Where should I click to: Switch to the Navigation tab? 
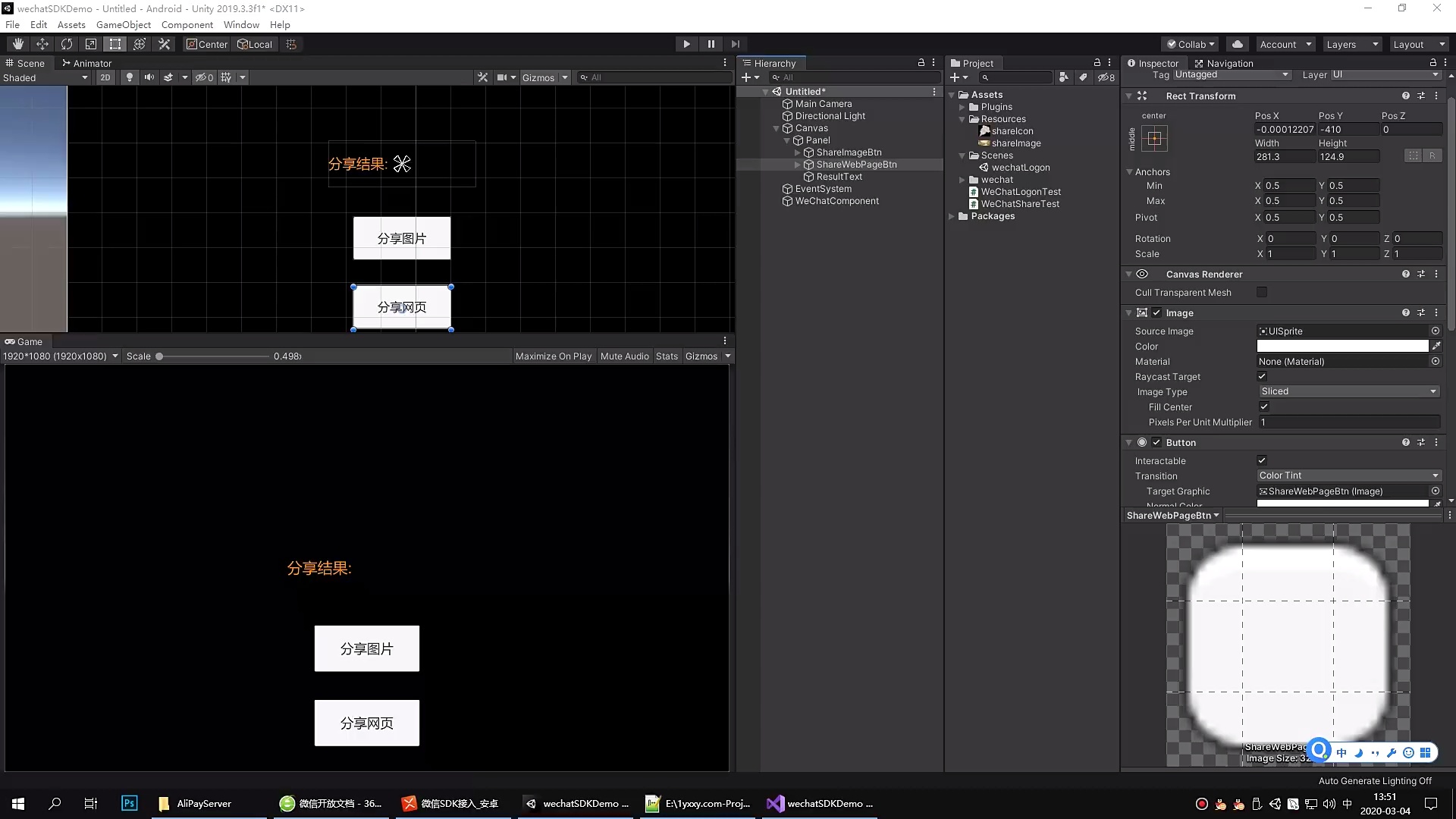(1224, 63)
